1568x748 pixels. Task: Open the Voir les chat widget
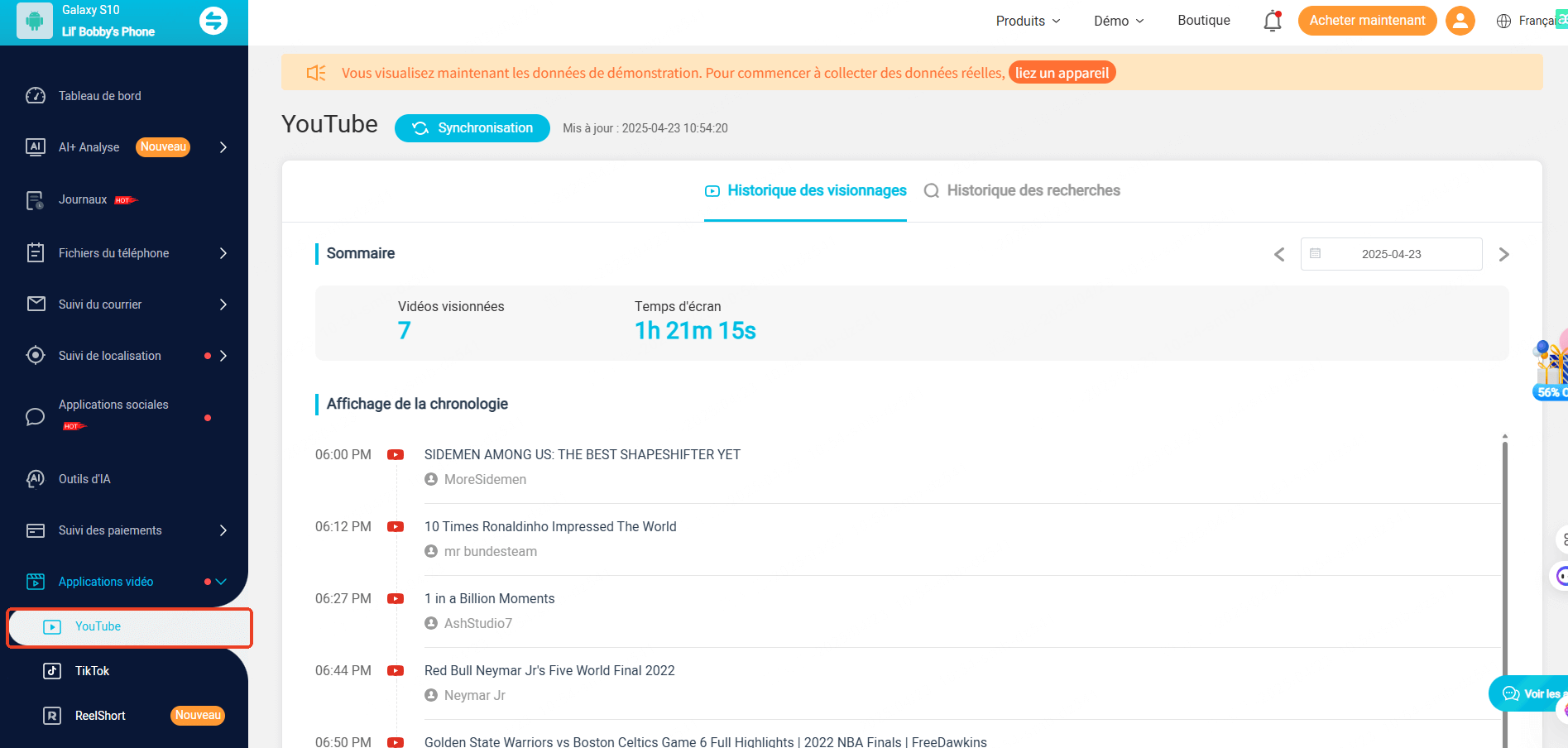(1530, 694)
